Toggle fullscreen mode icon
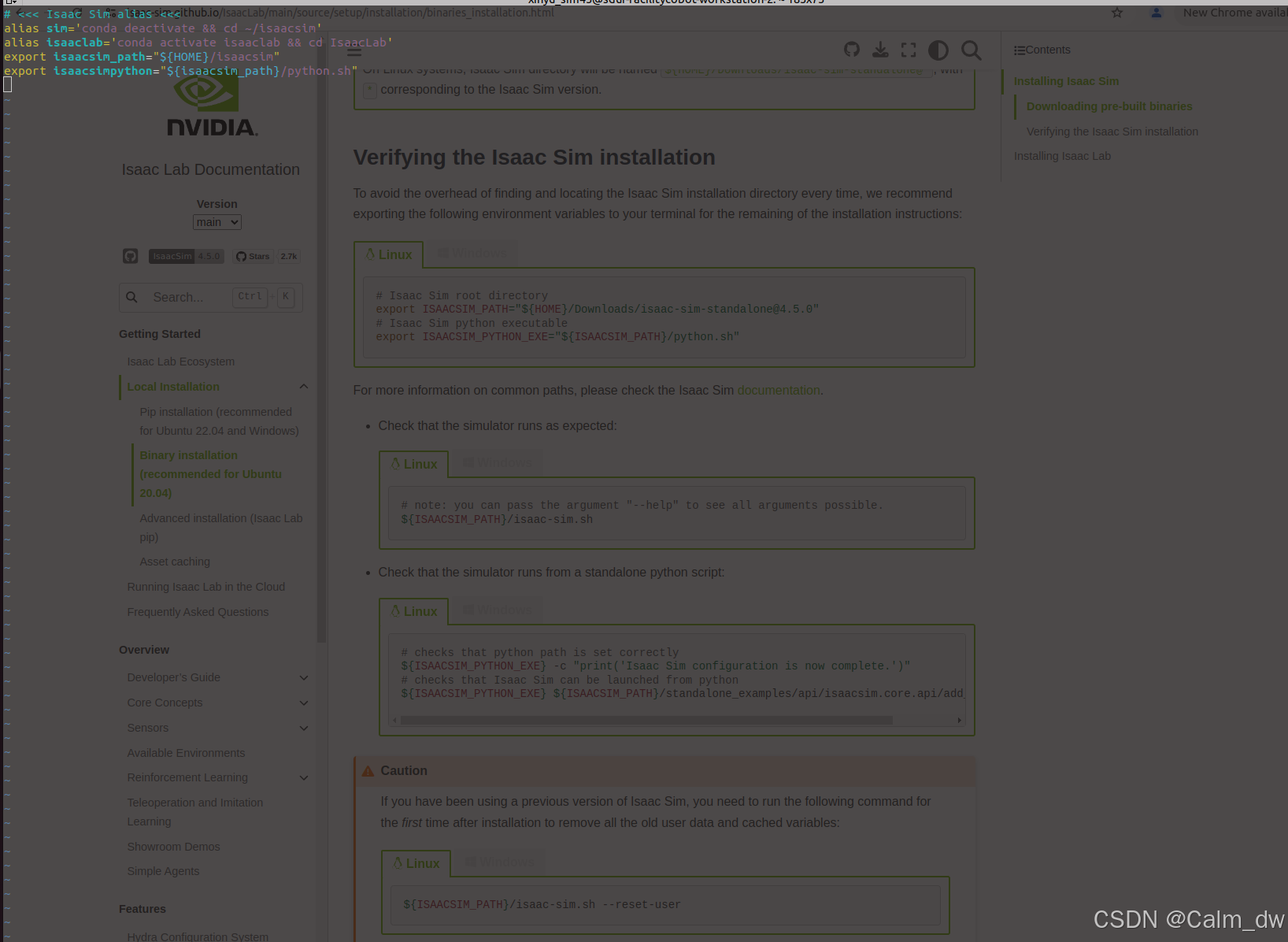 coord(909,50)
